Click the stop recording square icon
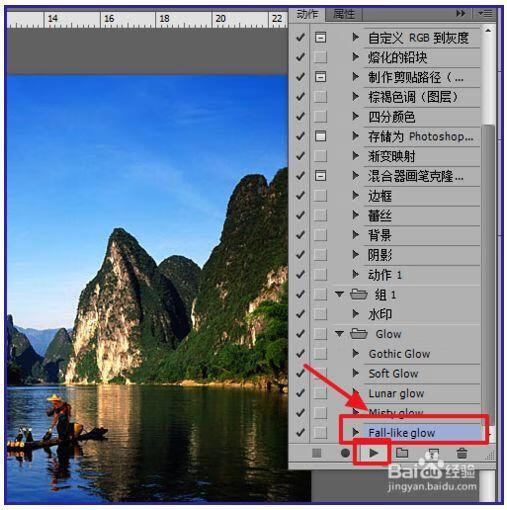Viewport: 507px width, 510px height. (x=317, y=453)
